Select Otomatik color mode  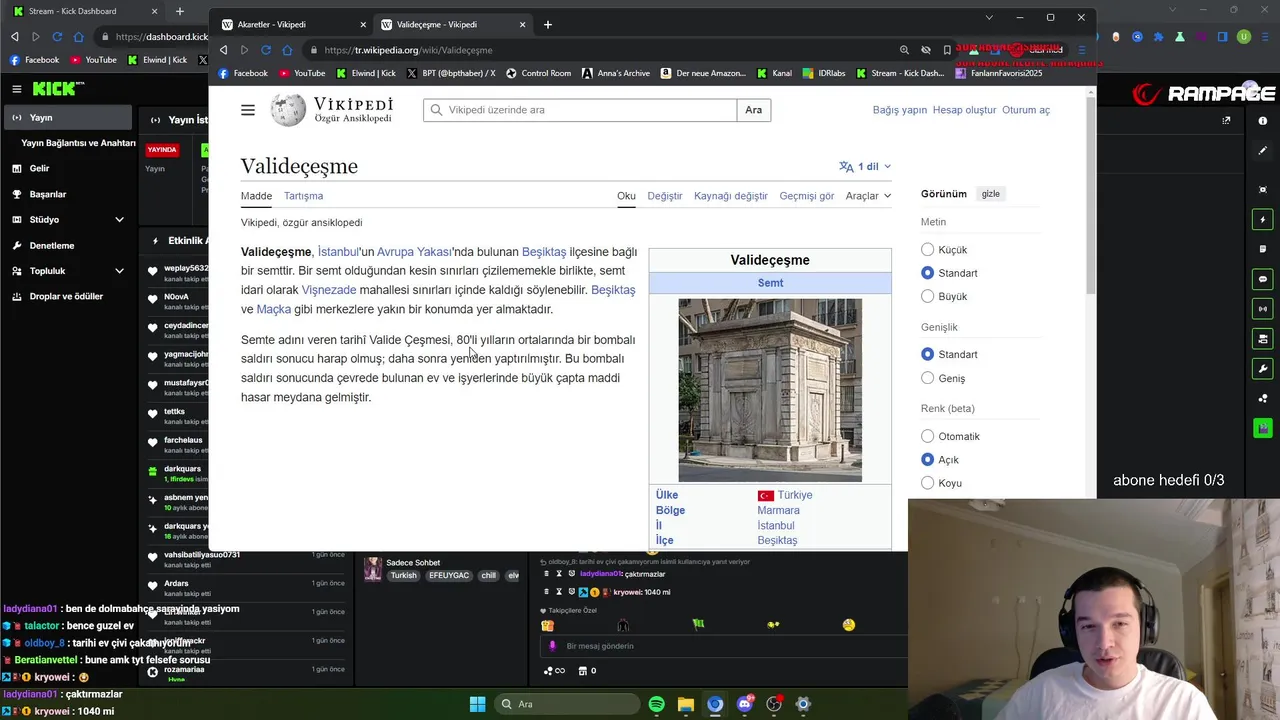(927, 436)
